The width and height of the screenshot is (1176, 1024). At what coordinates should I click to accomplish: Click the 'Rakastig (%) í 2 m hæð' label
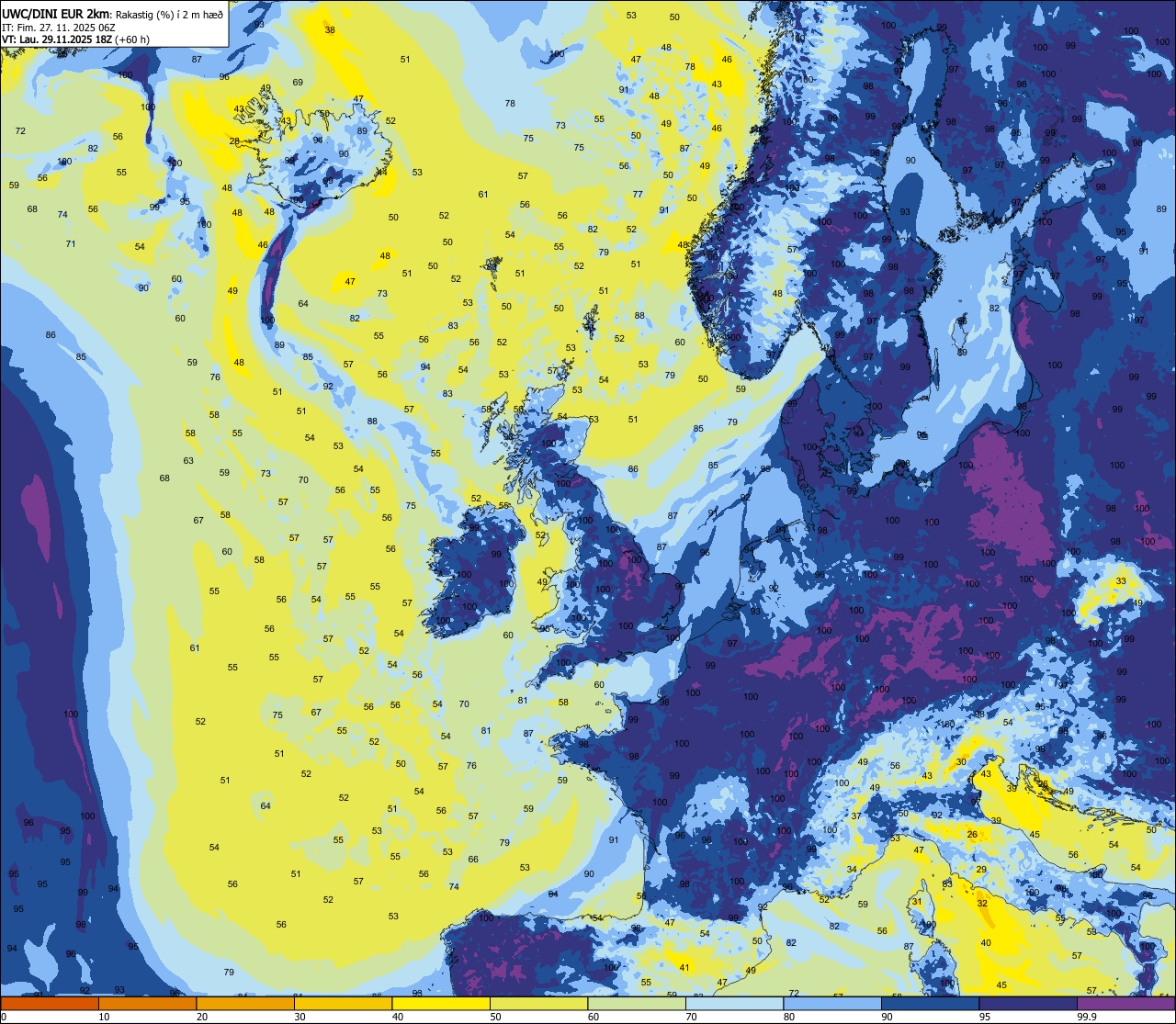[x=169, y=13]
